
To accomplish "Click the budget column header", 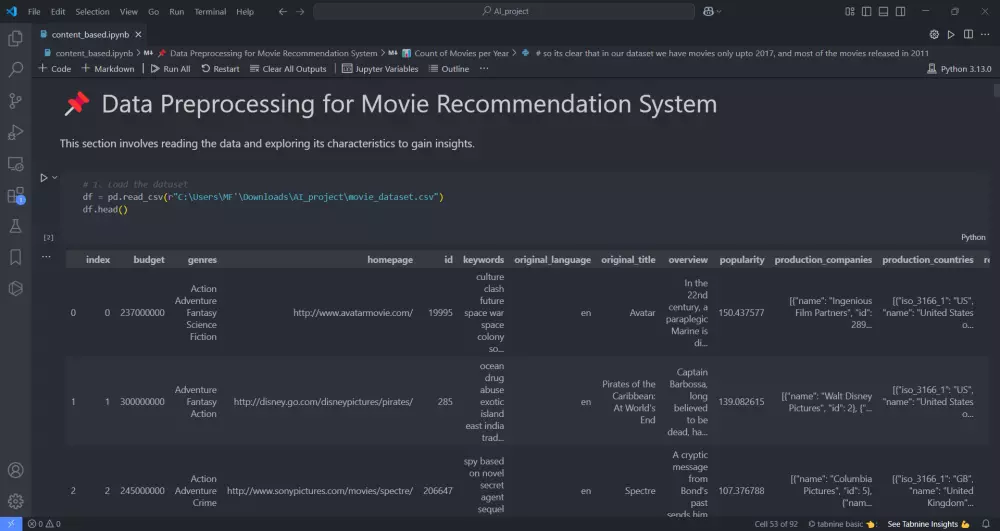I will click(x=149, y=260).
